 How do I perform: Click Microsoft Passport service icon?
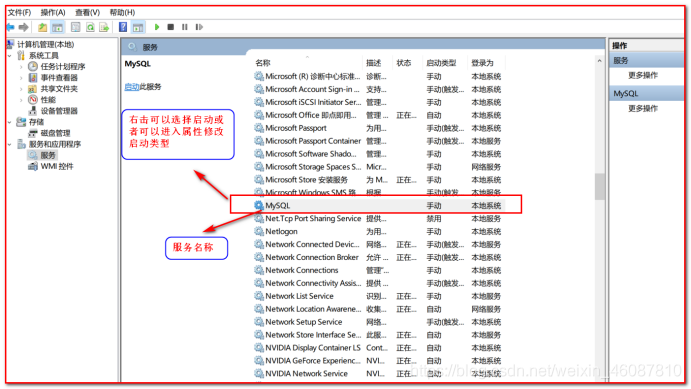click(x=259, y=128)
